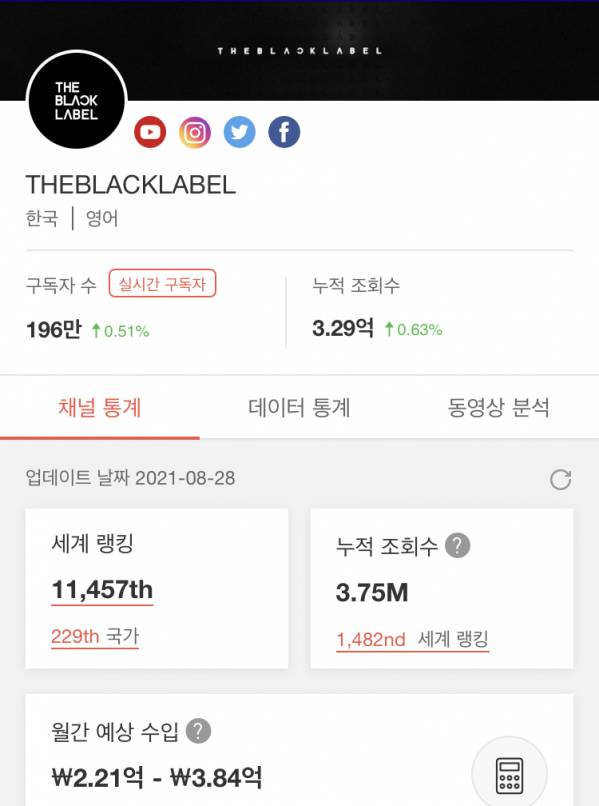Open the 11,457th world ranking link
The image size is (599, 806).
tap(102, 590)
